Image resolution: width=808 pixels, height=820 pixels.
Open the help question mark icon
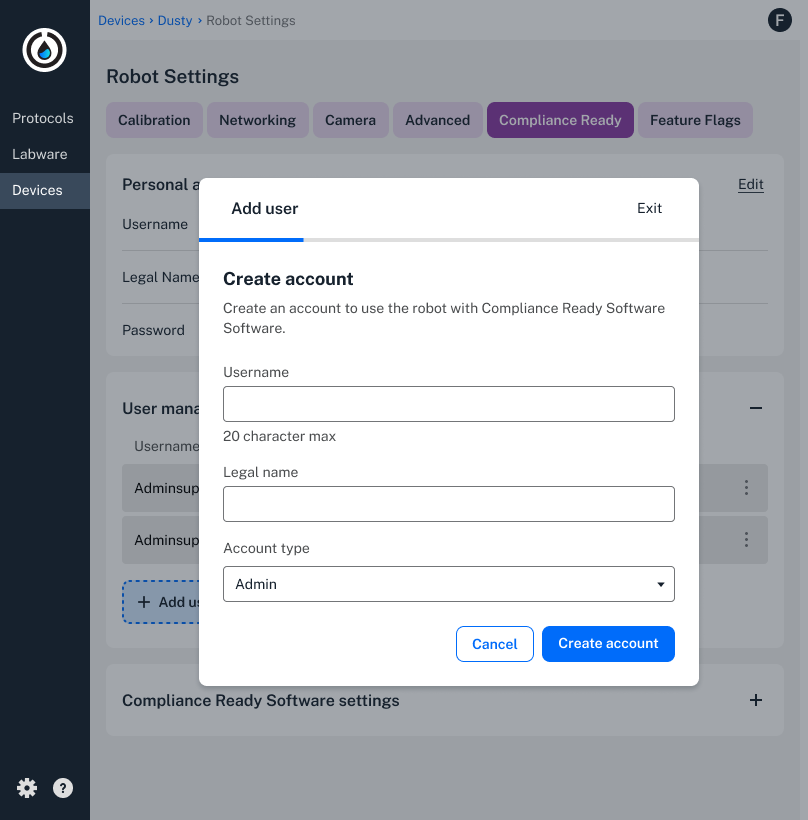point(63,788)
